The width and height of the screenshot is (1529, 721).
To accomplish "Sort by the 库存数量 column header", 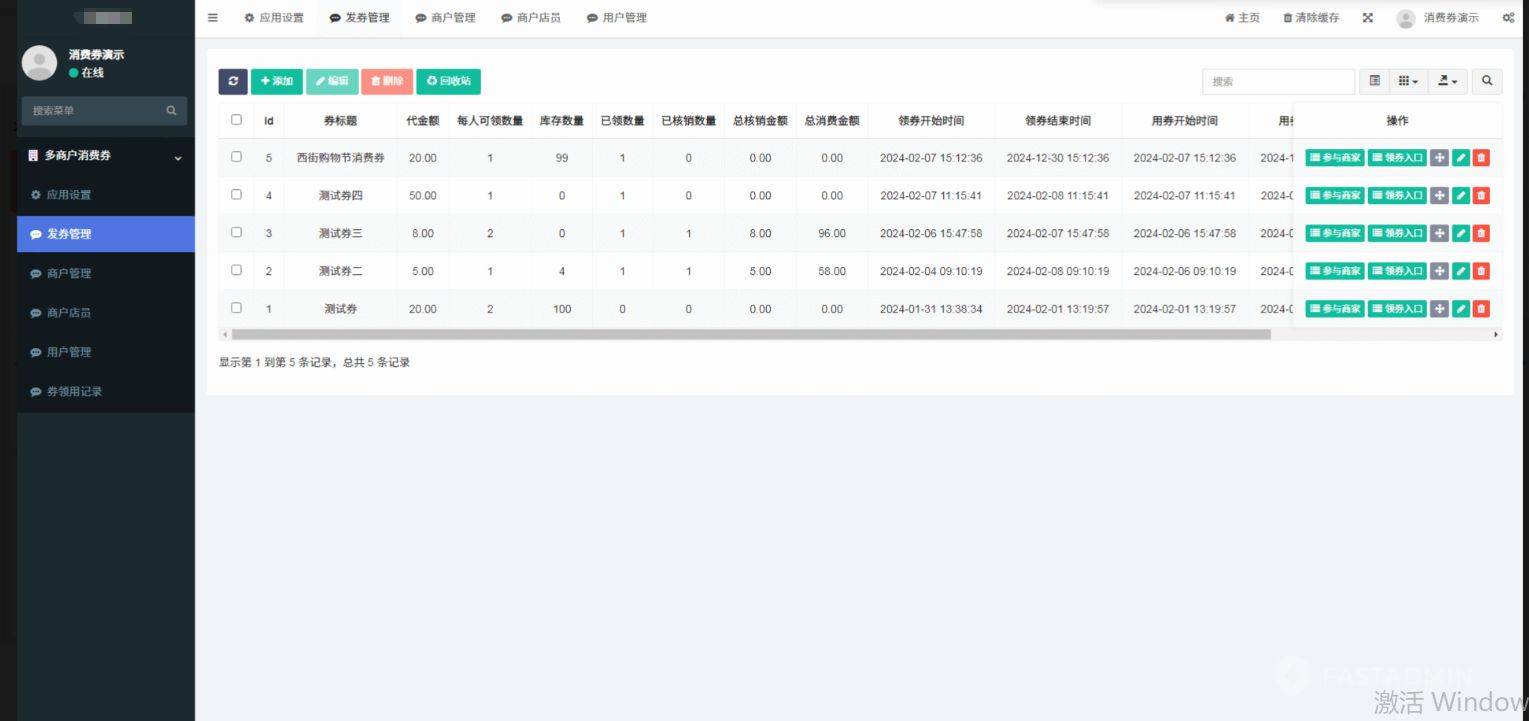I will [x=562, y=120].
